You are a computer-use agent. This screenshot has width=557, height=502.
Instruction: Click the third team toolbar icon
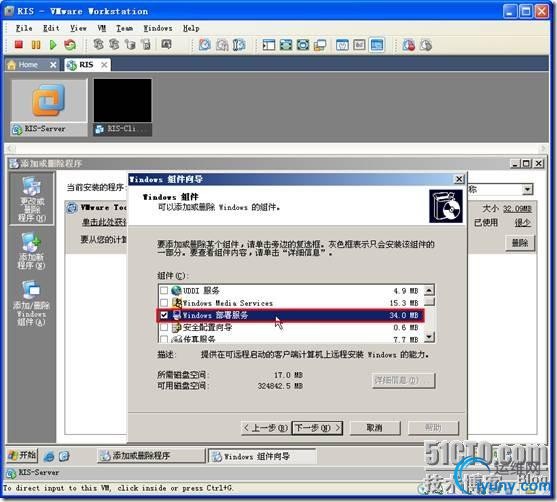click(x=130, y=45)
